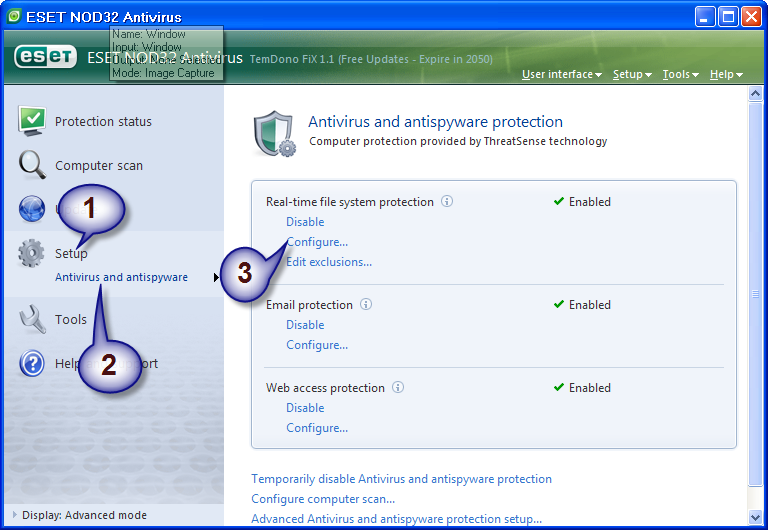Click Temporarily disable Antivirus and antispyware protection
Image resolution: width=768 pixels, height=530 pixels.
point(402,479)
